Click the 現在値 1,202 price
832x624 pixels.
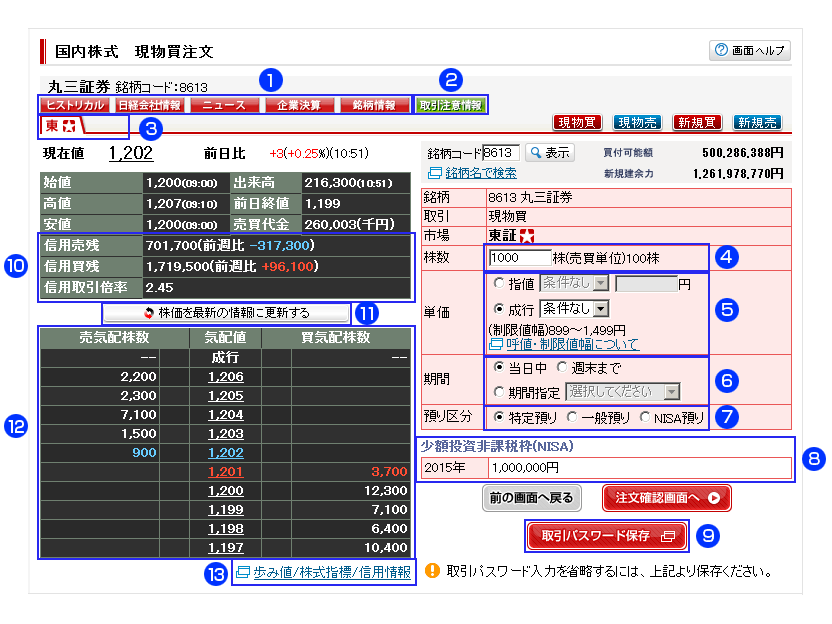click(x=131, y=153)
